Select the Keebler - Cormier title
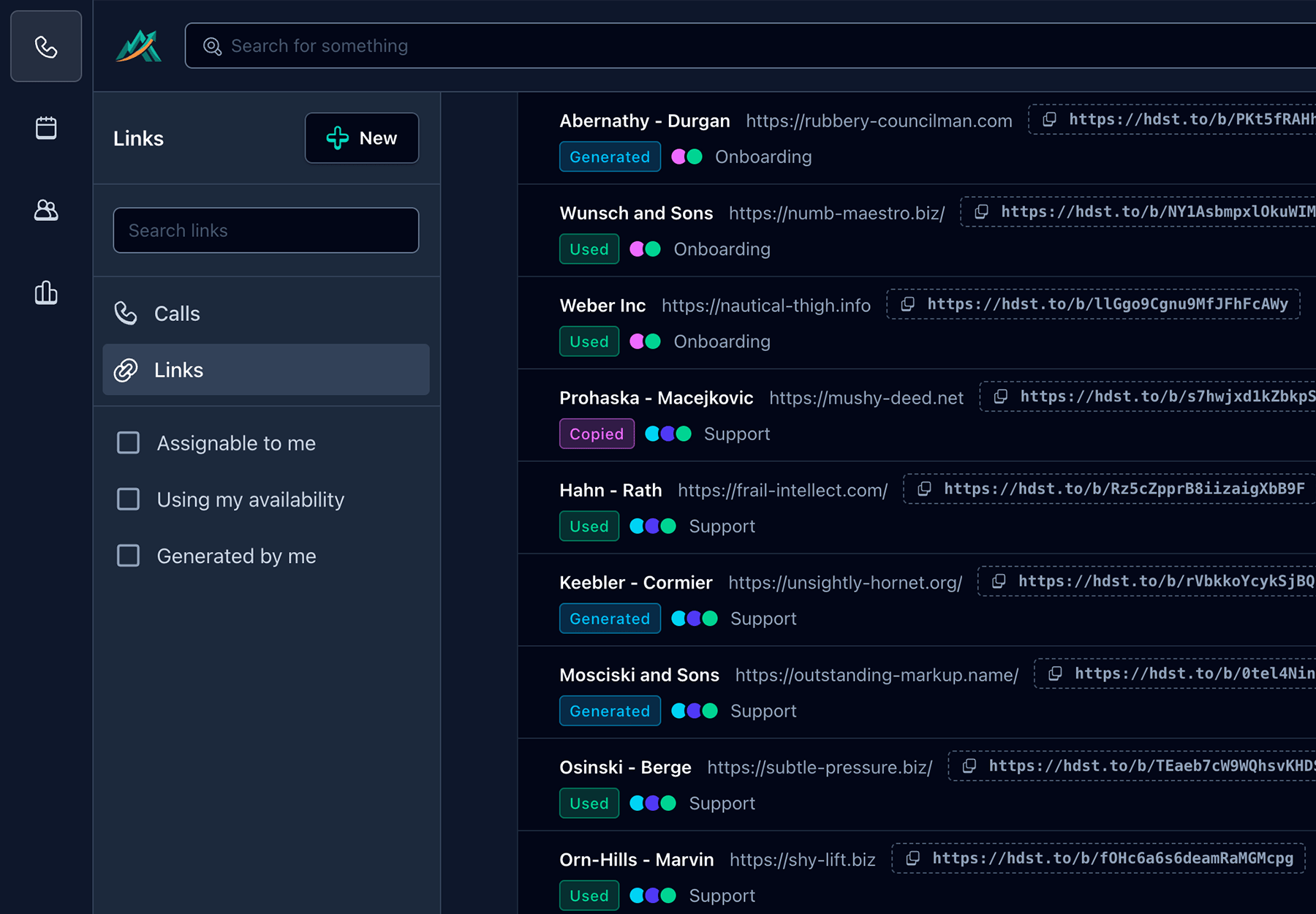 point(635,583)
